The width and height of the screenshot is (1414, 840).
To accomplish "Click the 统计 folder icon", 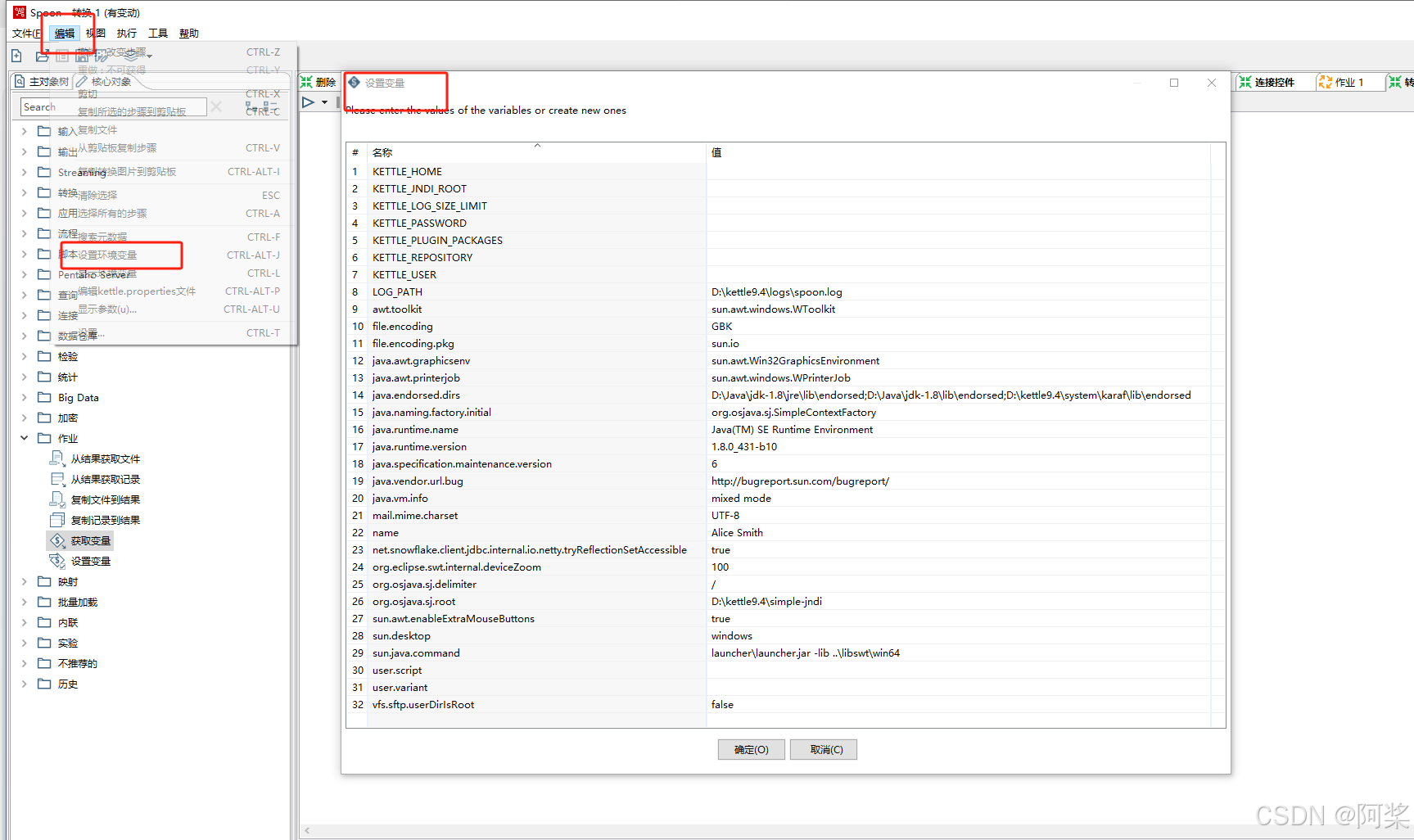I will 44,377.
